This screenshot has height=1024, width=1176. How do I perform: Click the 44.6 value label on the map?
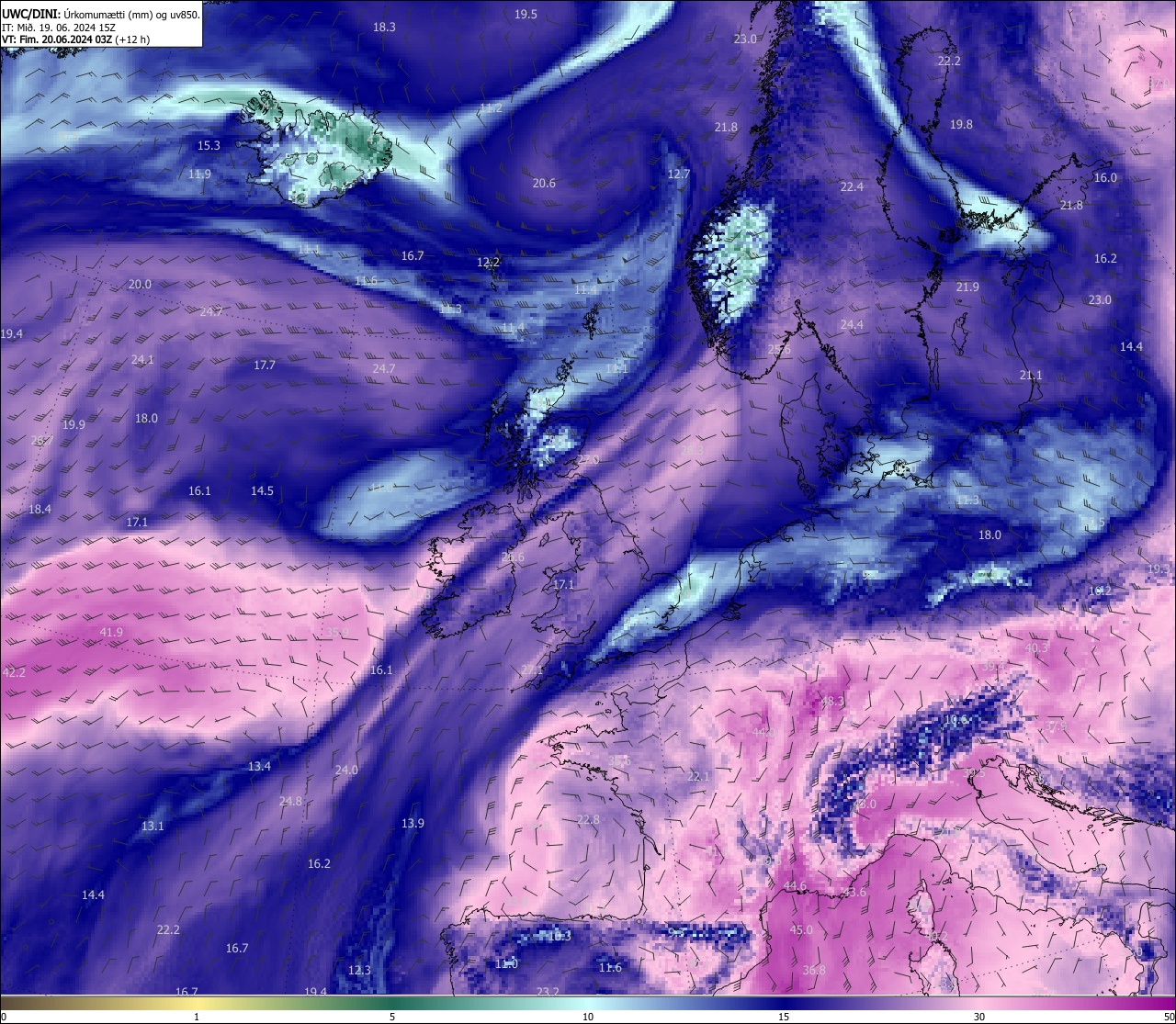coord(795,886)
